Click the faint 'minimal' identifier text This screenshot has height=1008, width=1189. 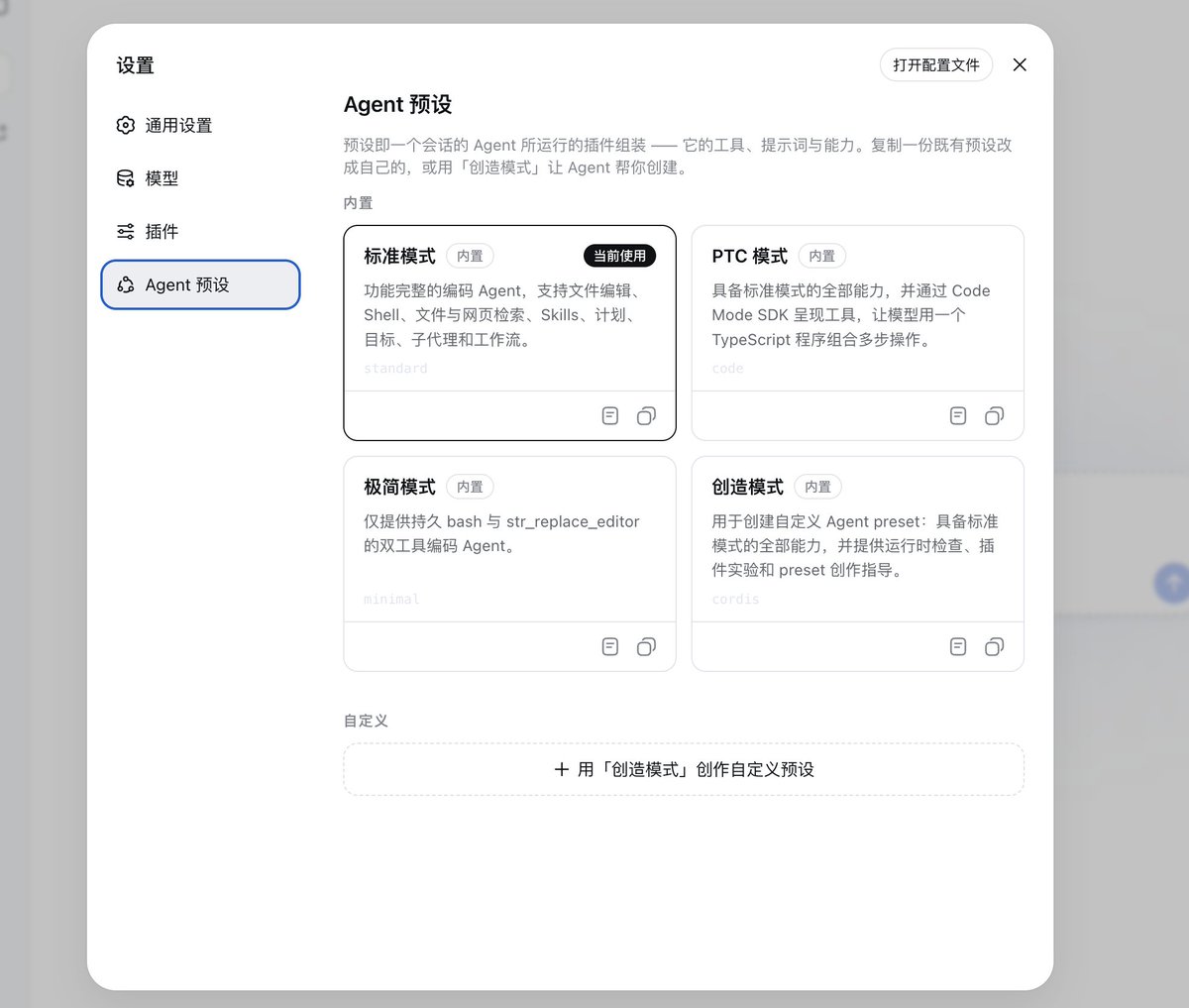[391, 599]
